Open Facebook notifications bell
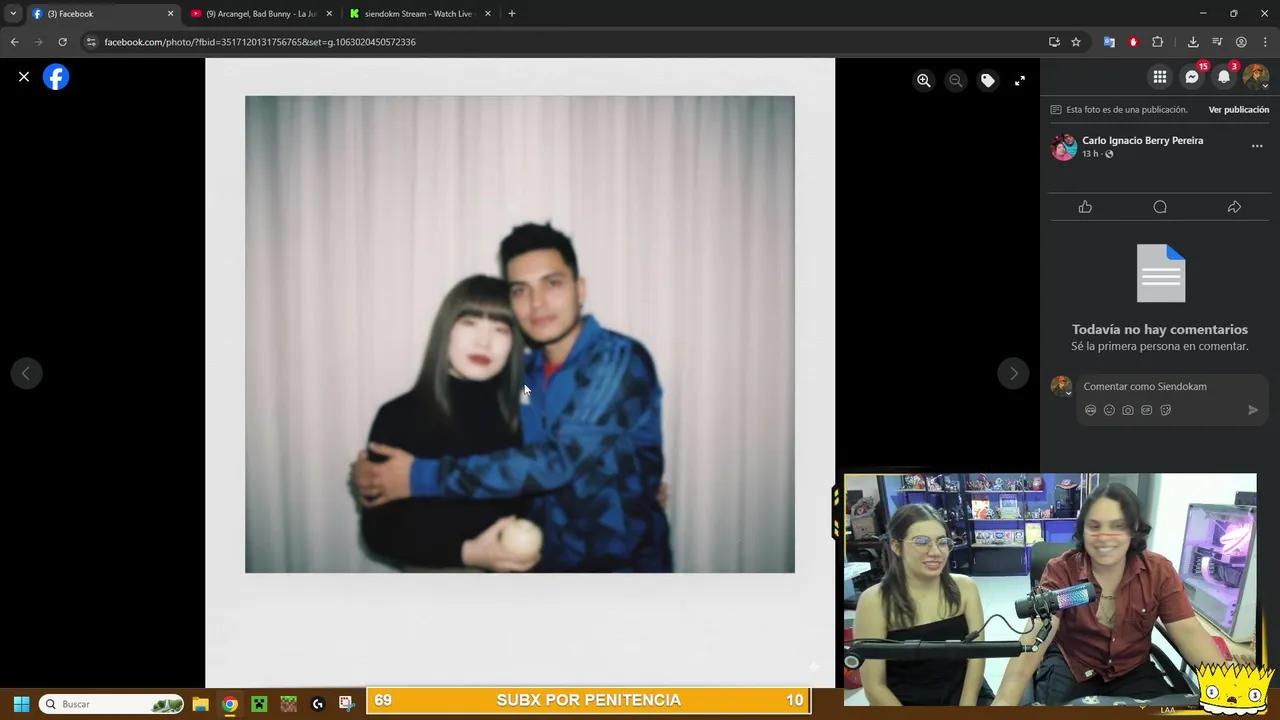The width and height of the screenshot is (1280, 720). tap(1224, 77)
